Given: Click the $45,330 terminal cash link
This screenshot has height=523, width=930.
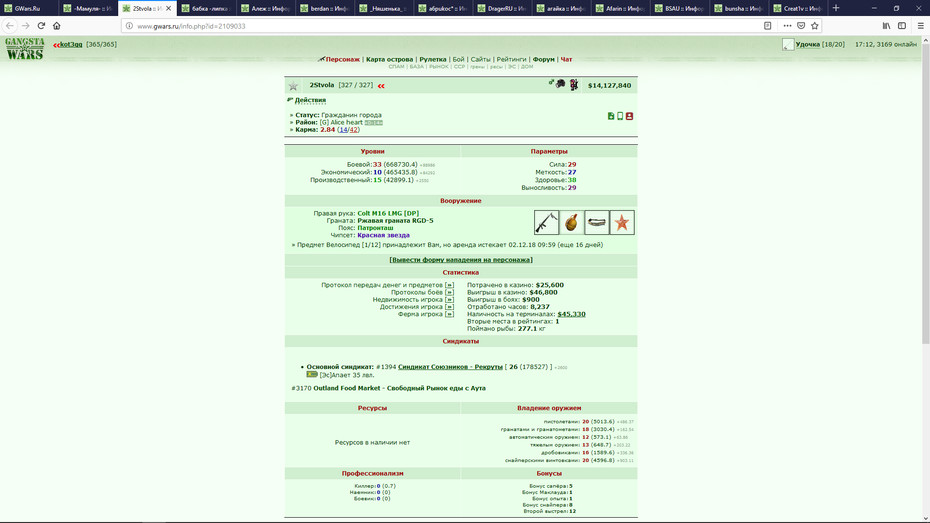Looking at the screenshot, I should pyautogui.click(x=571, y=314).
